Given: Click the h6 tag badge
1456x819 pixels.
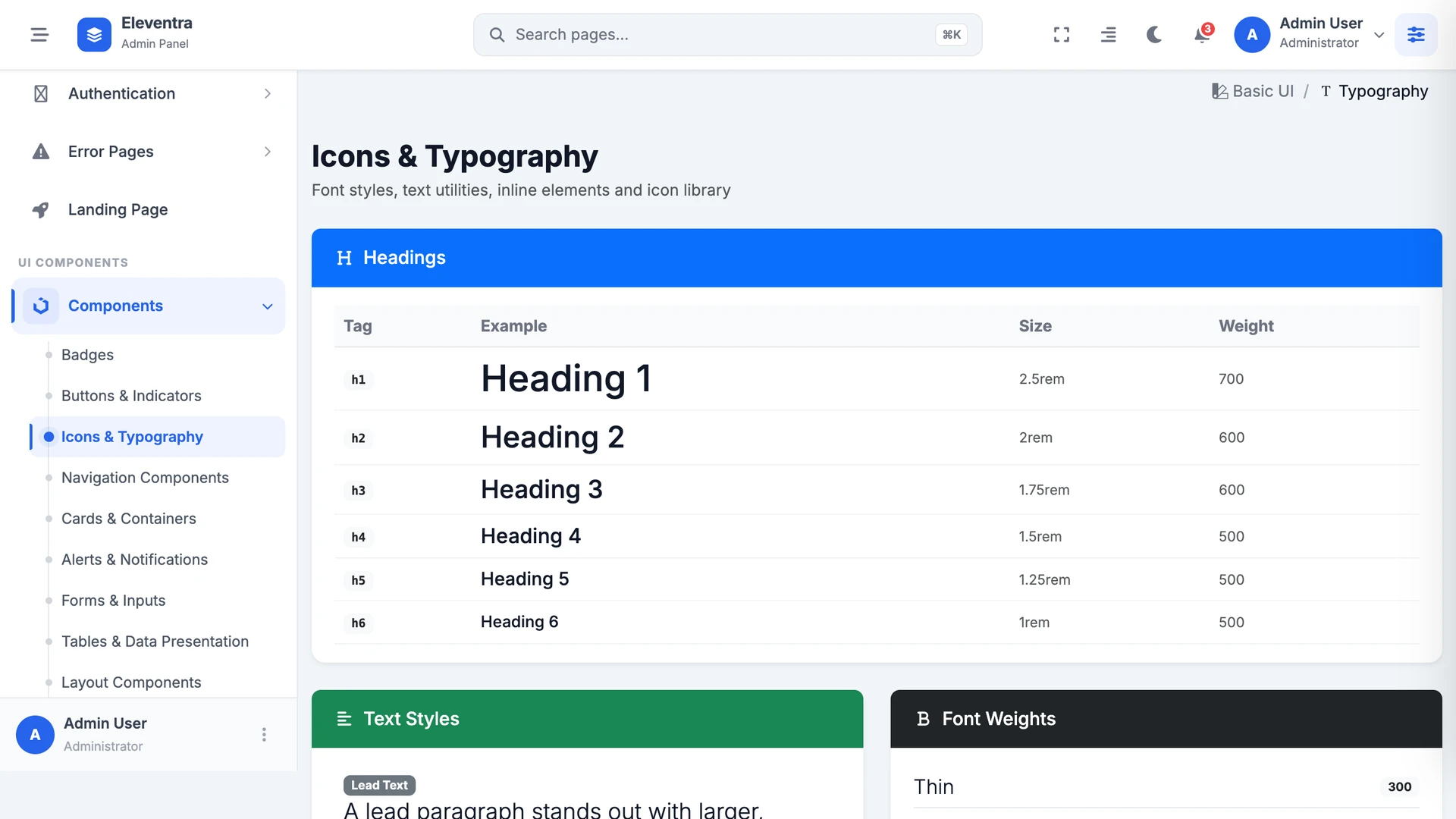Looking at the screenshot, I should point(358,623).
